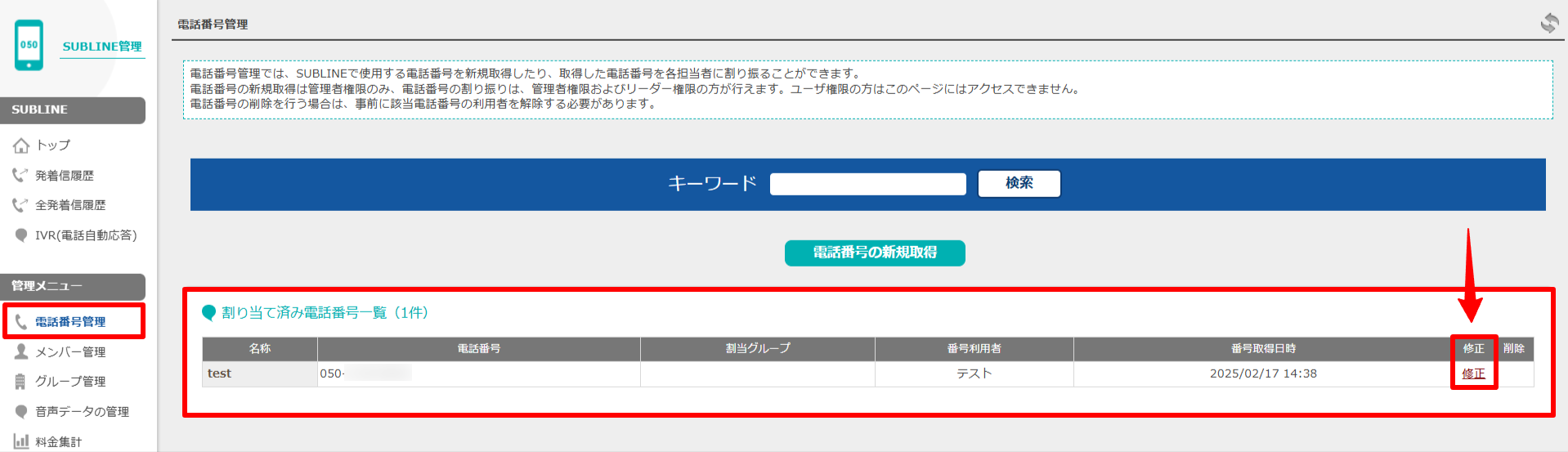Click the 番号利用者 column header
1568x452 pixels.
(x=974, y=349)
